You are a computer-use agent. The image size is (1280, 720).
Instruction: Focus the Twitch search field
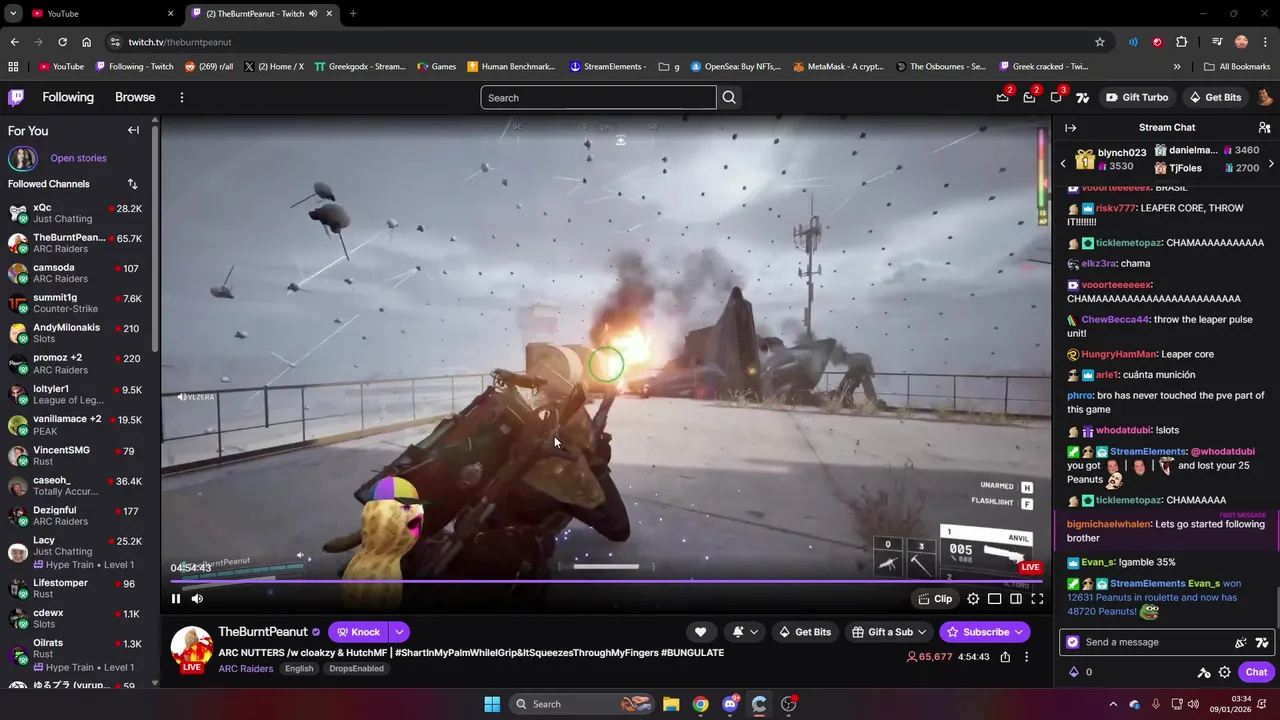[598, 97]
